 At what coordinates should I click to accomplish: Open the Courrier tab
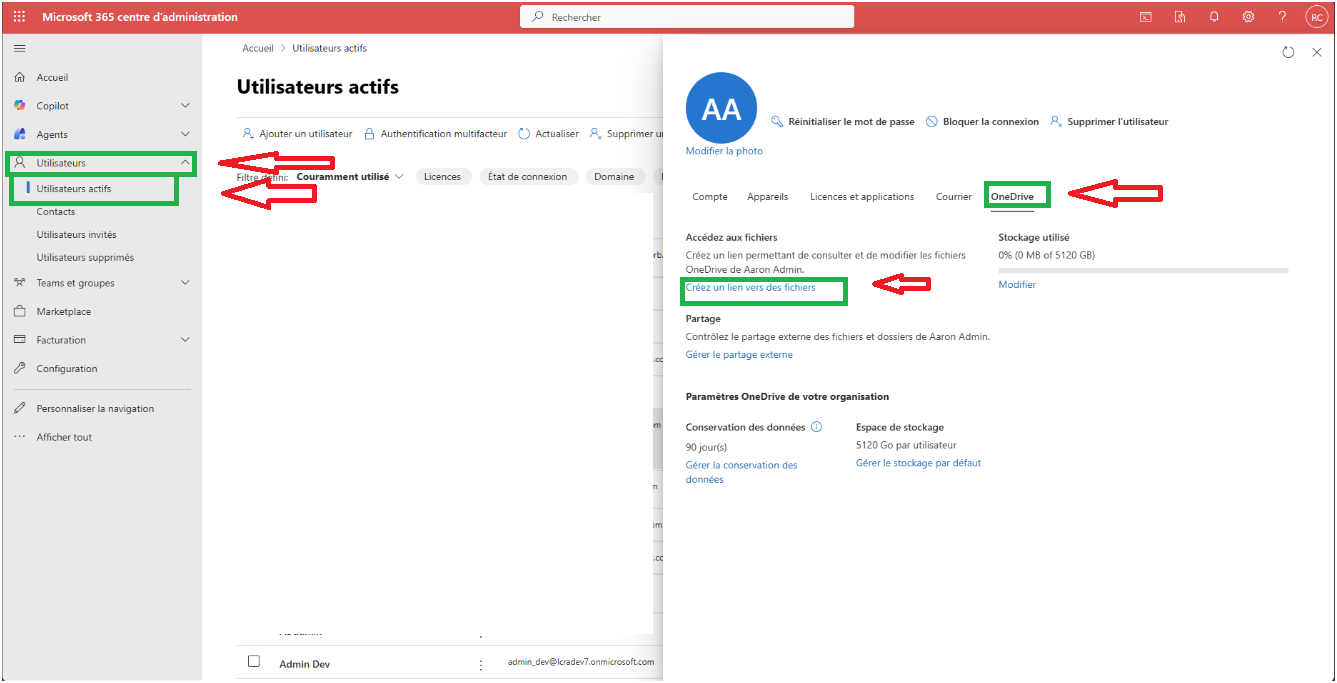coord(954,197)
